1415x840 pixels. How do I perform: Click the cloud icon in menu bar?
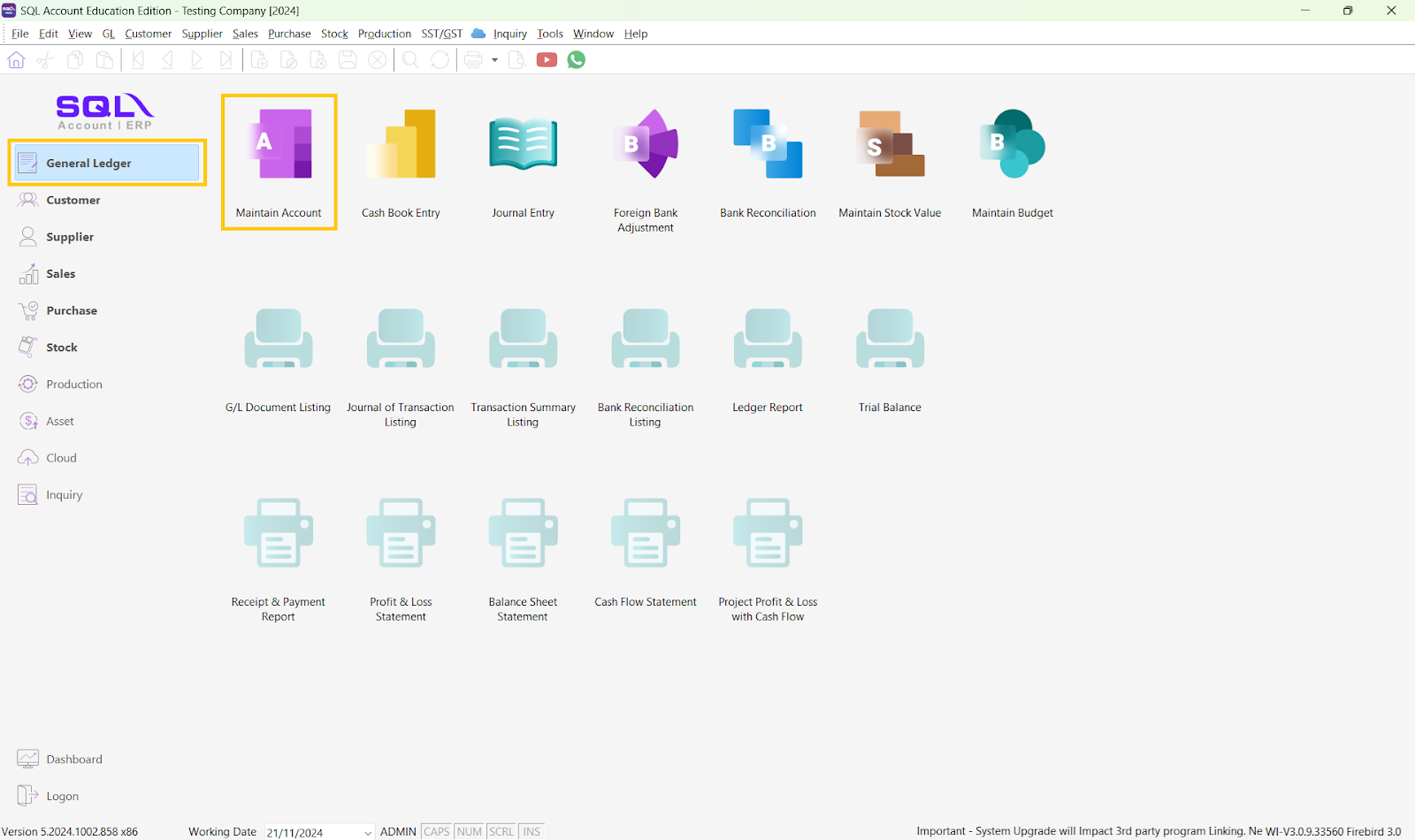click(478, 34)
